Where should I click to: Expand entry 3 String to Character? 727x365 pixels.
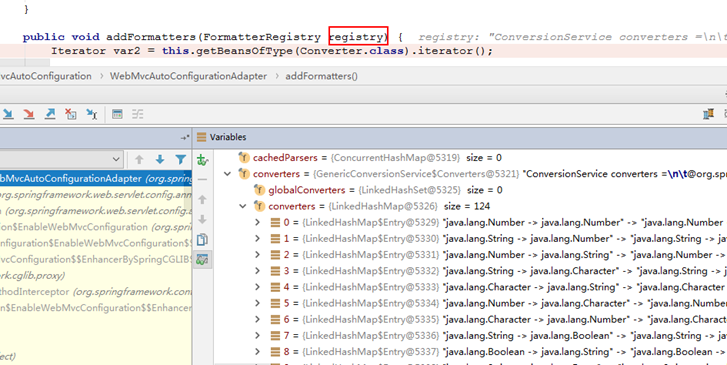(258, 271)
